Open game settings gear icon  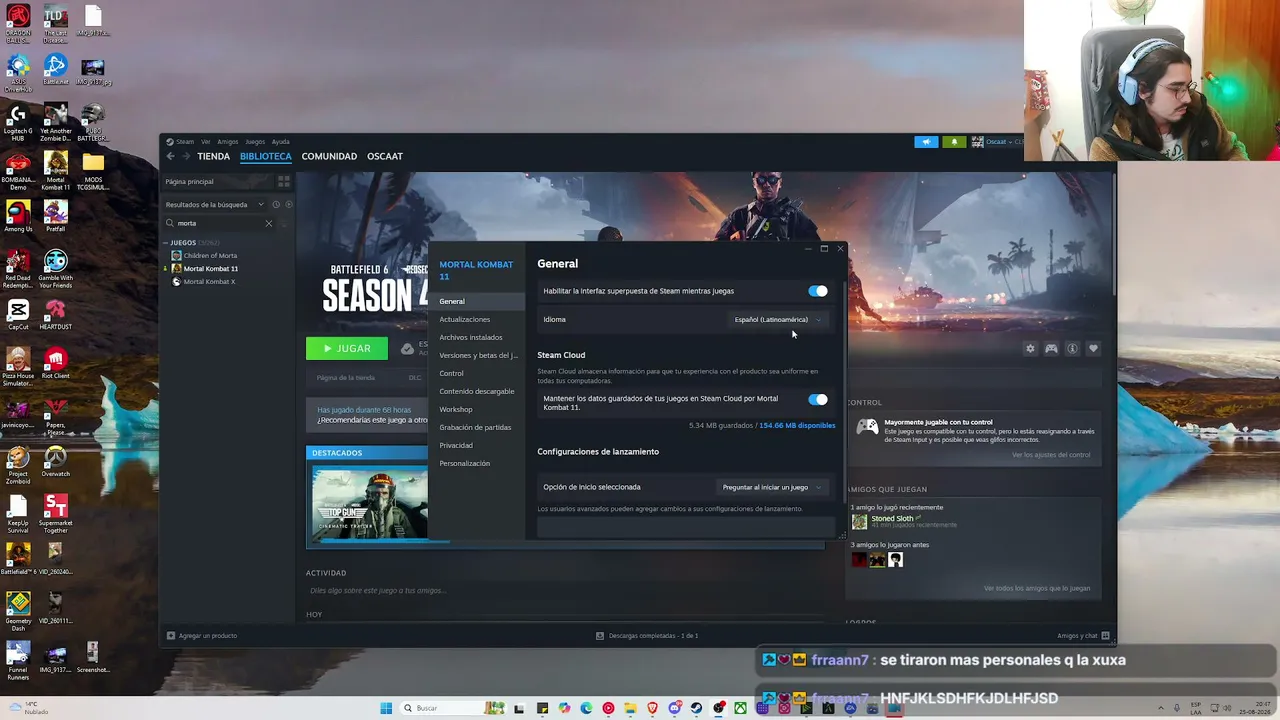(x=1030, y=348)
